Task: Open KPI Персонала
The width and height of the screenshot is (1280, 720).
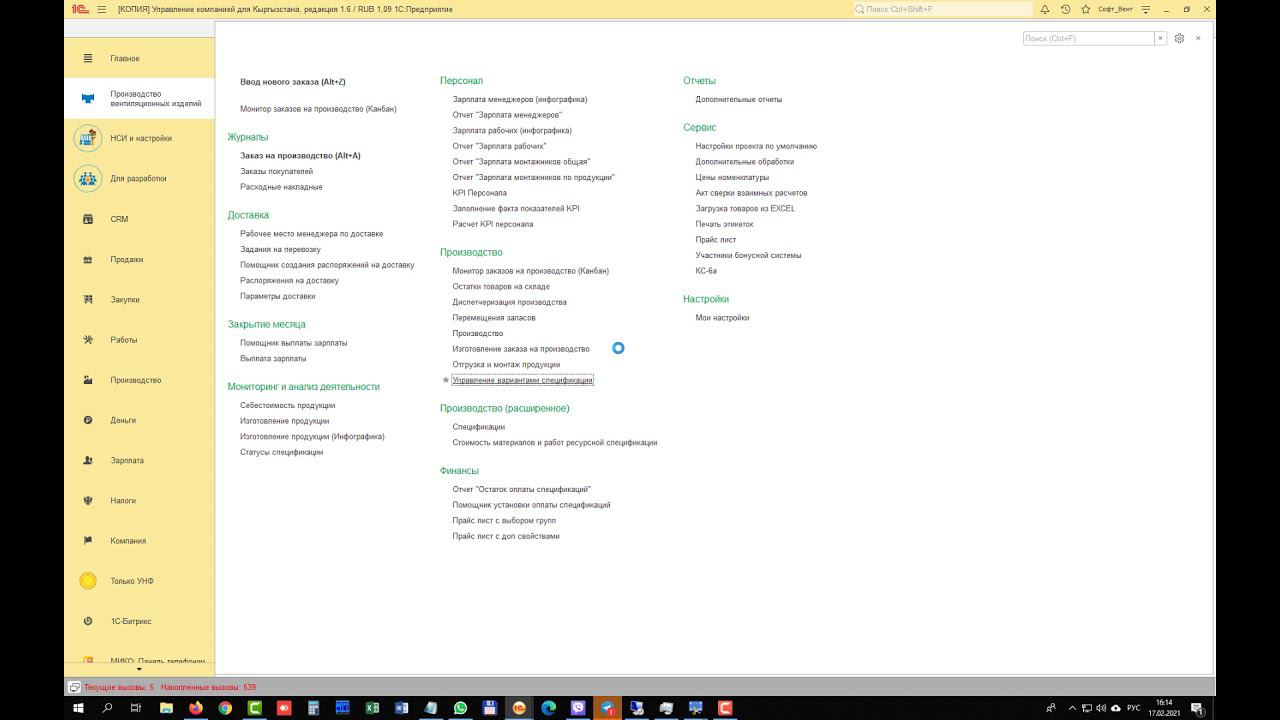Action: coord(480,193)
